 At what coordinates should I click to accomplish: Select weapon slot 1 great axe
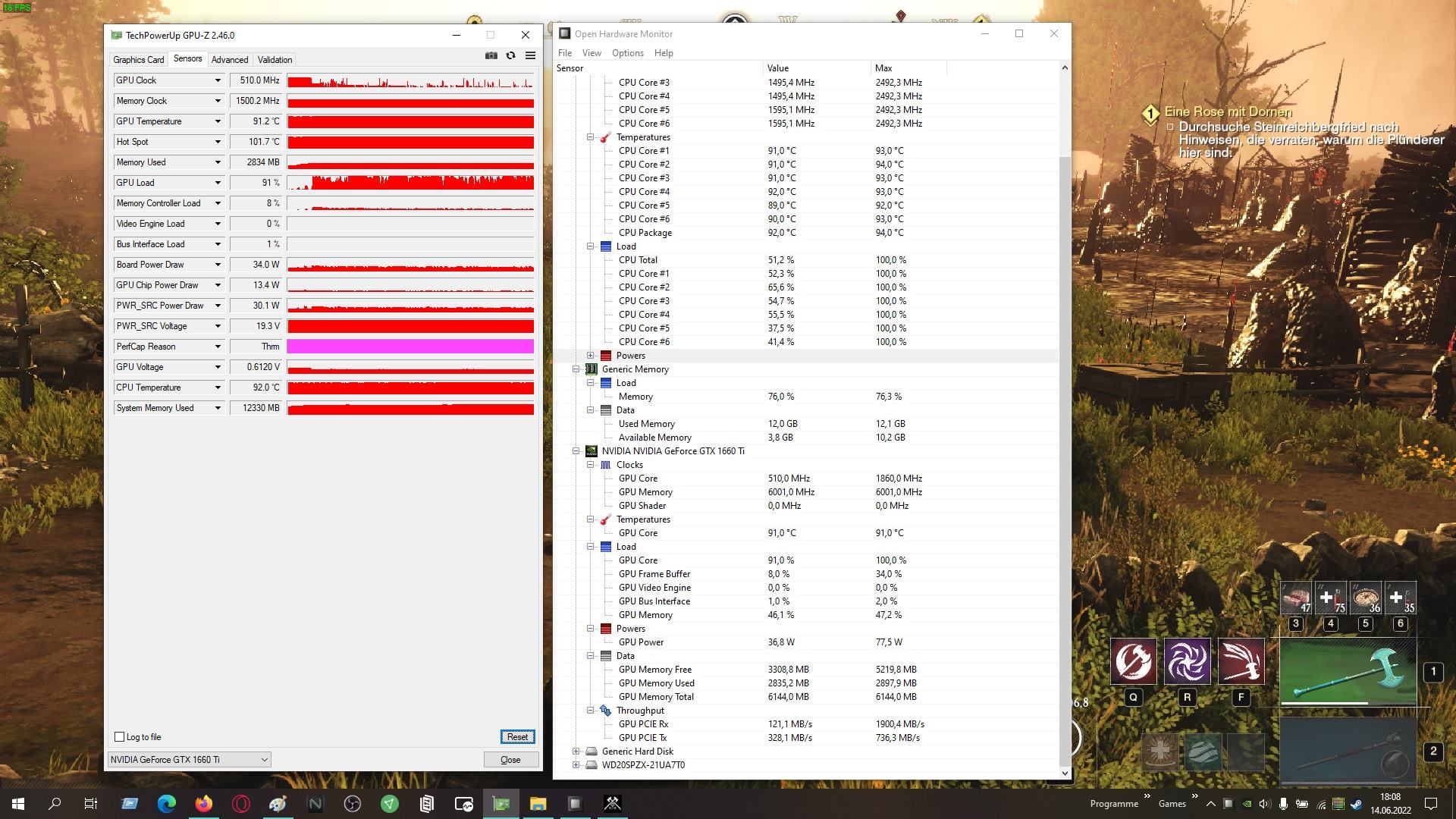1348,672
